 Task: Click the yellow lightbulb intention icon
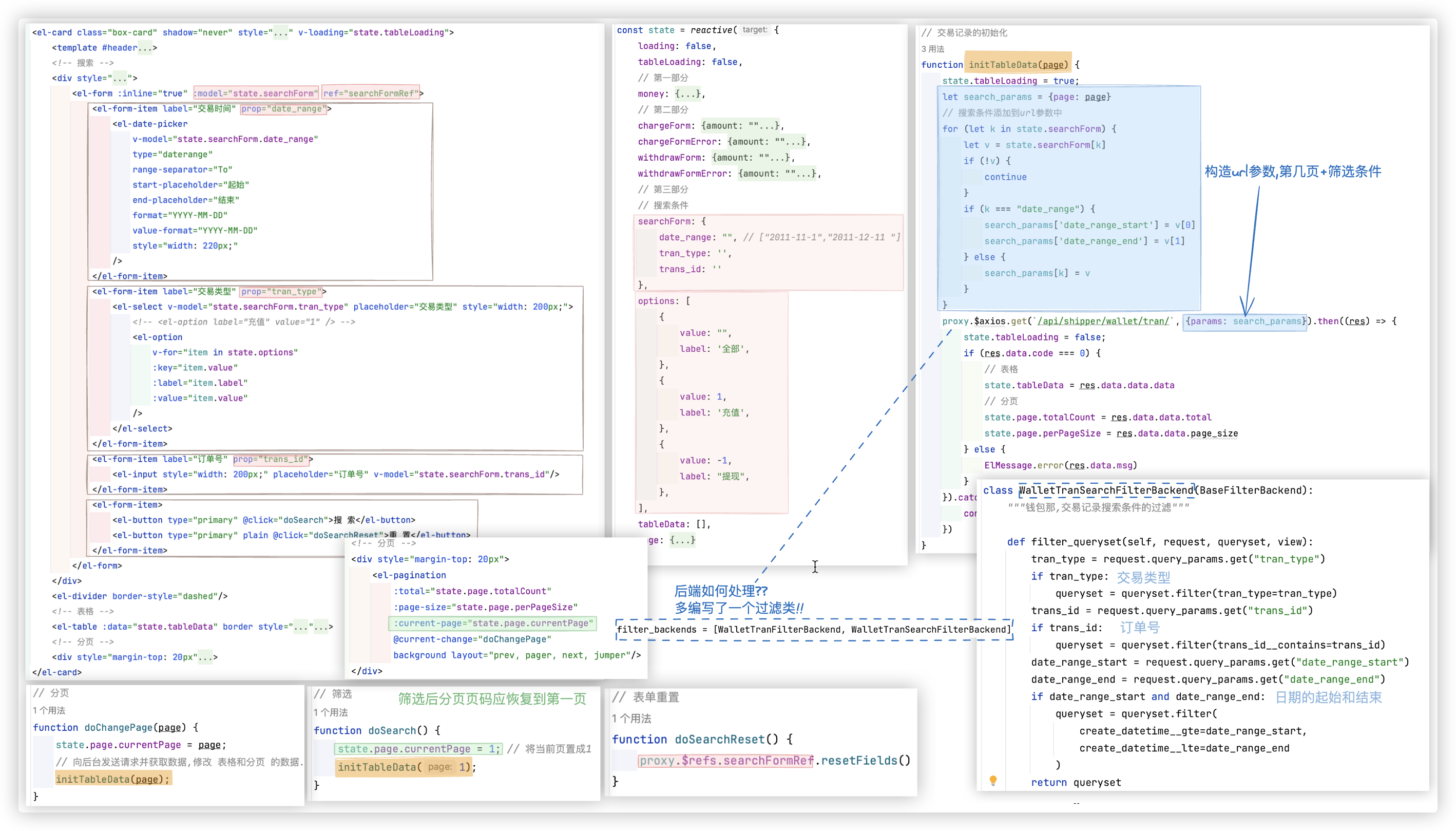click(993, 780)
